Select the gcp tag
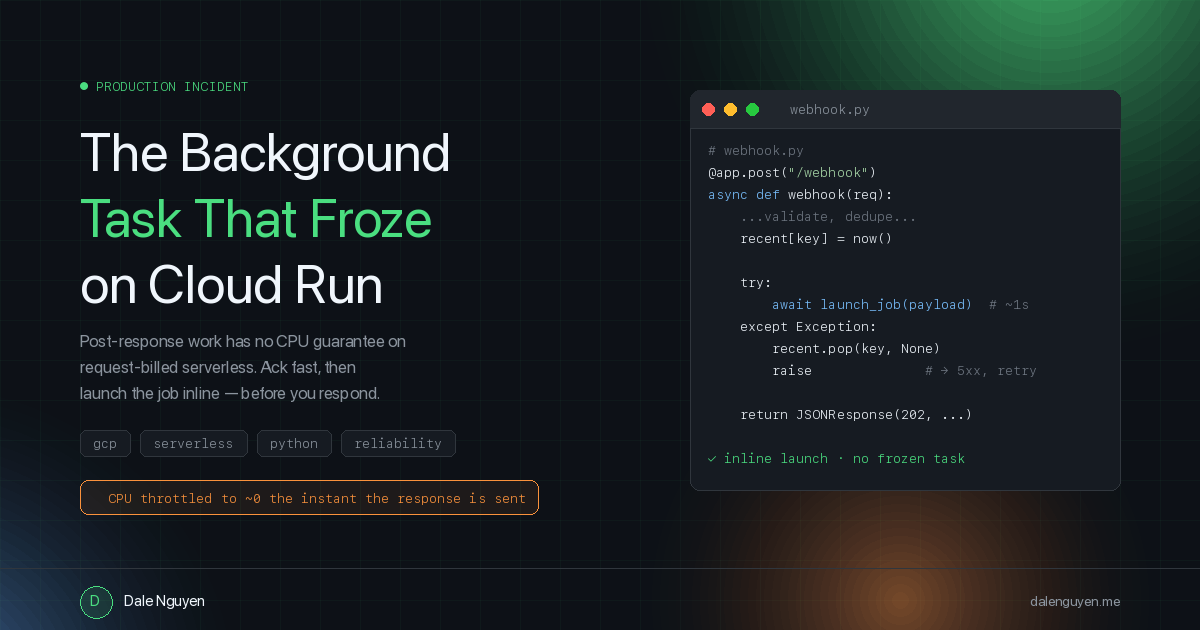1200x630 pixels. coord(105,443)
